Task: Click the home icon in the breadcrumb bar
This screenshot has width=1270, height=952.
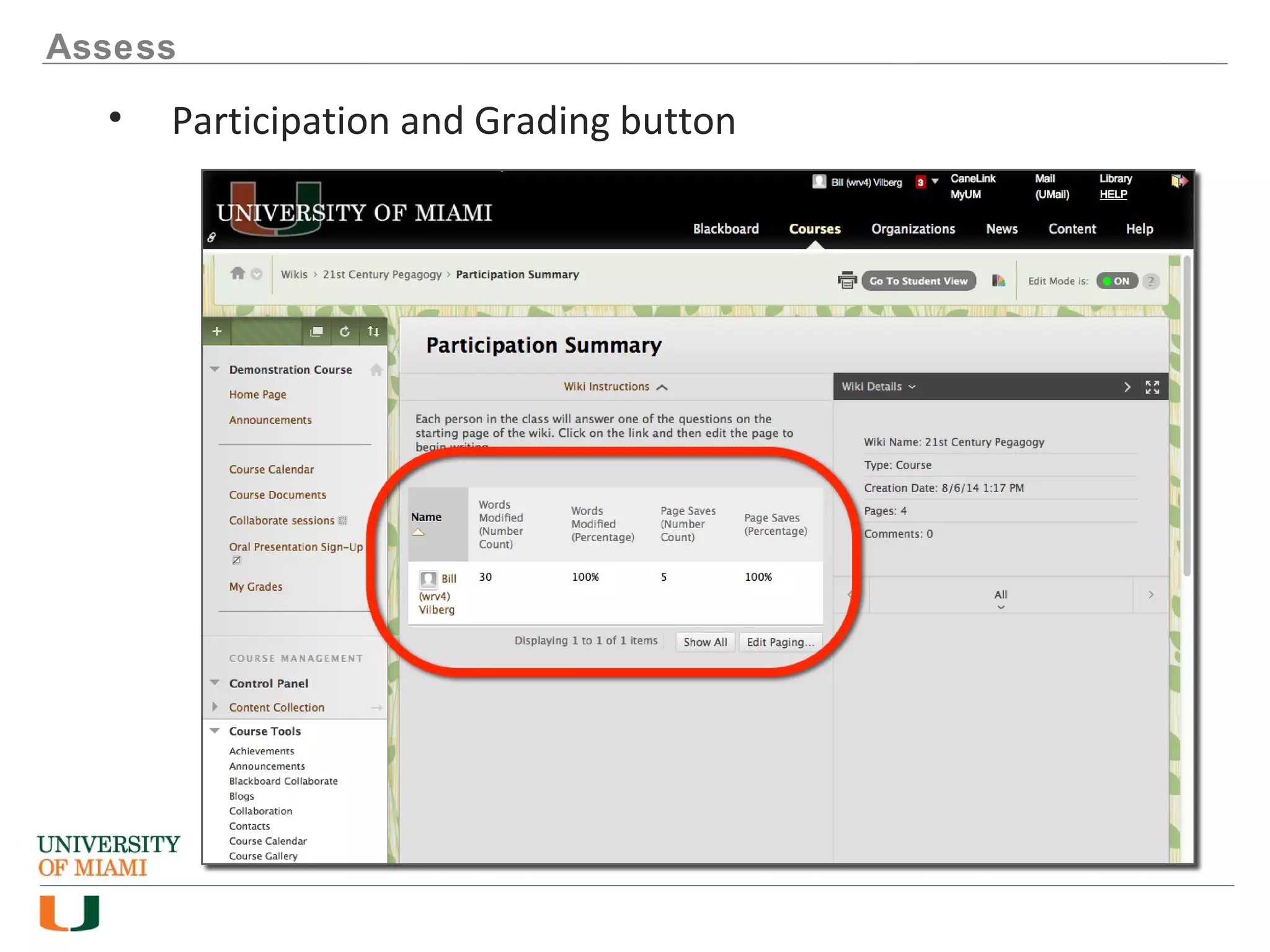Action: click(x=238, y=273)
